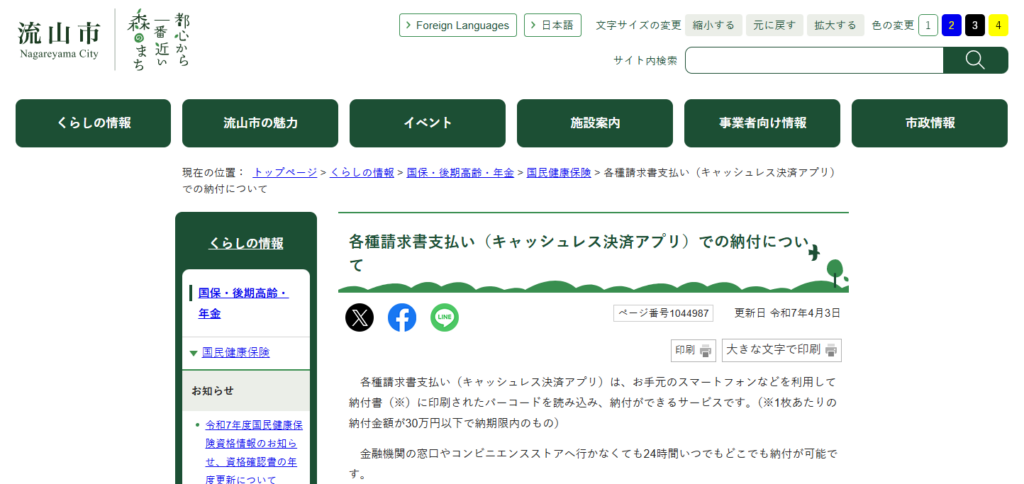The height and width of the screenshot is (484, 1024).
Task: Share this page via LINE icon
Action: [x=445, y=318]
